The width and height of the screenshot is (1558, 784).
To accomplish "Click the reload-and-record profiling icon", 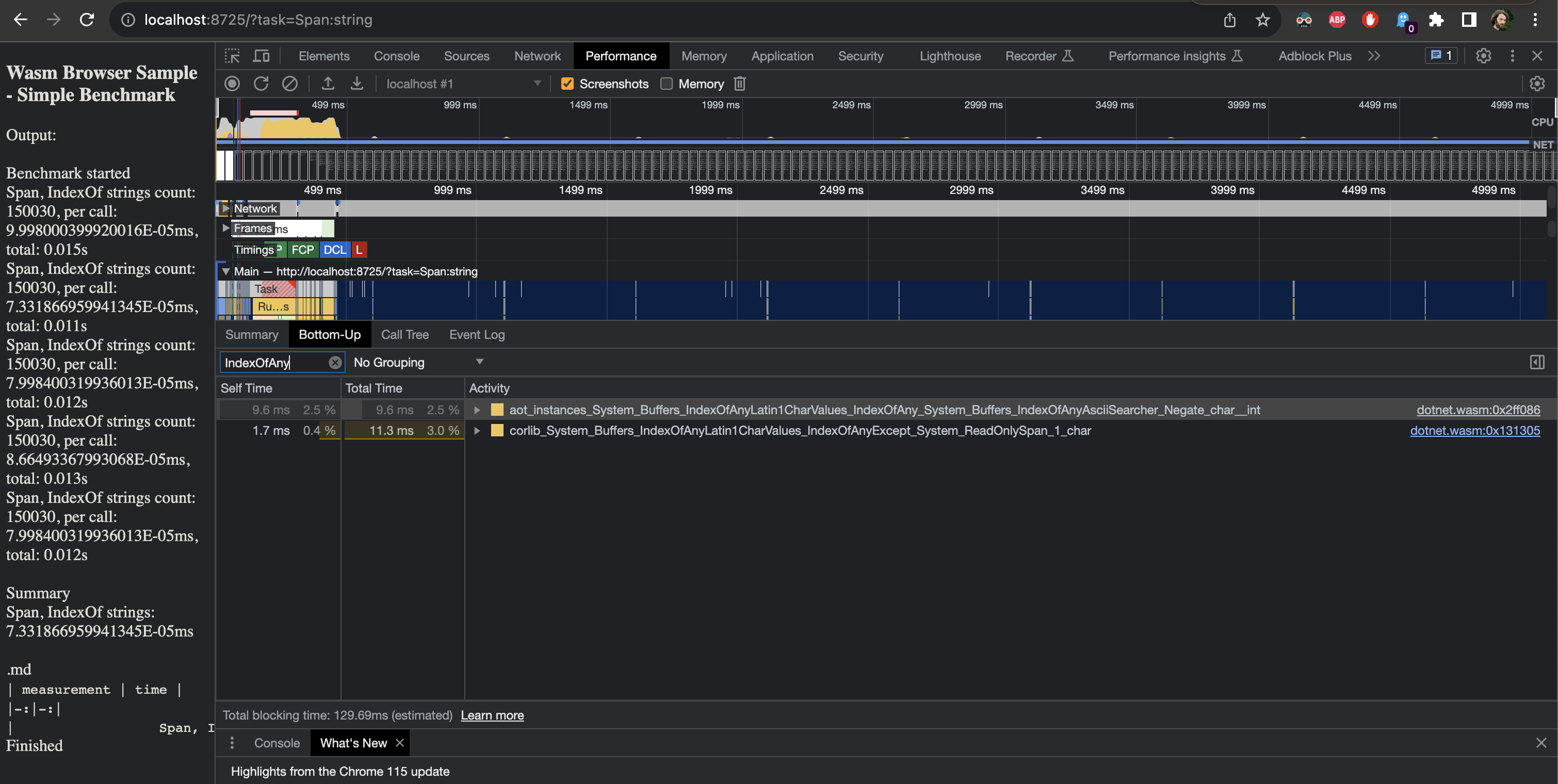I will point(261,84).
